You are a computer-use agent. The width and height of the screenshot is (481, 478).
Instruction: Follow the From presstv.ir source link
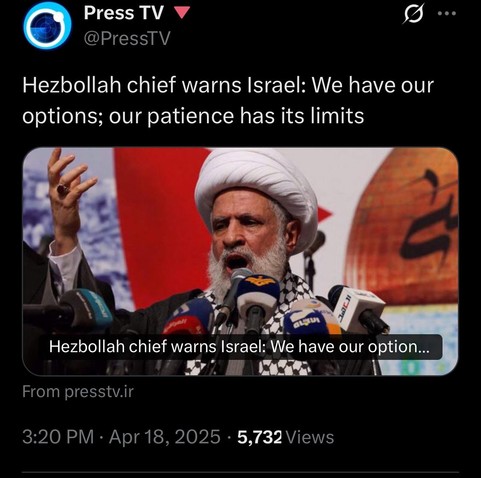(x=78, y=392)
